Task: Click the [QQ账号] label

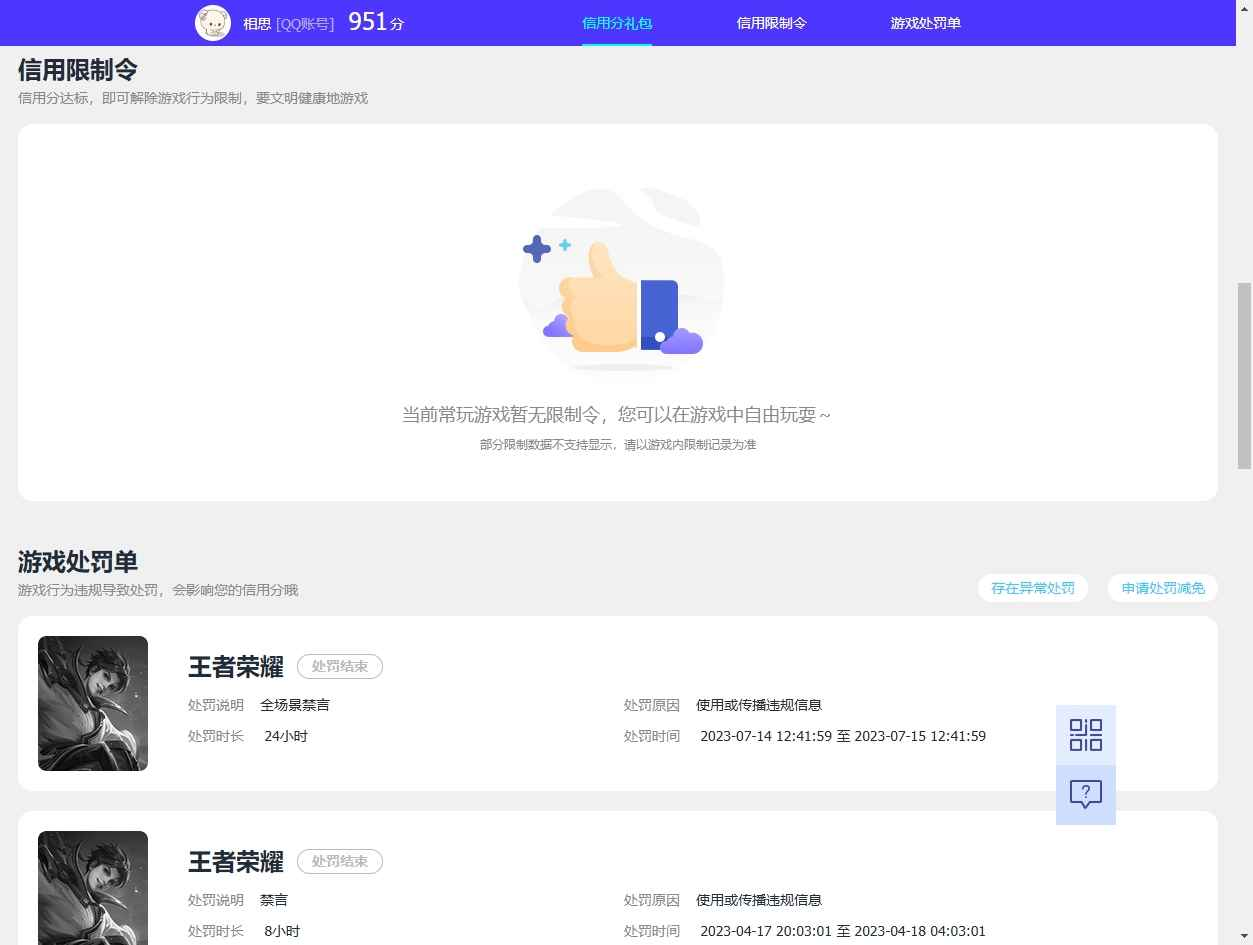Action: tap(305, 23)
